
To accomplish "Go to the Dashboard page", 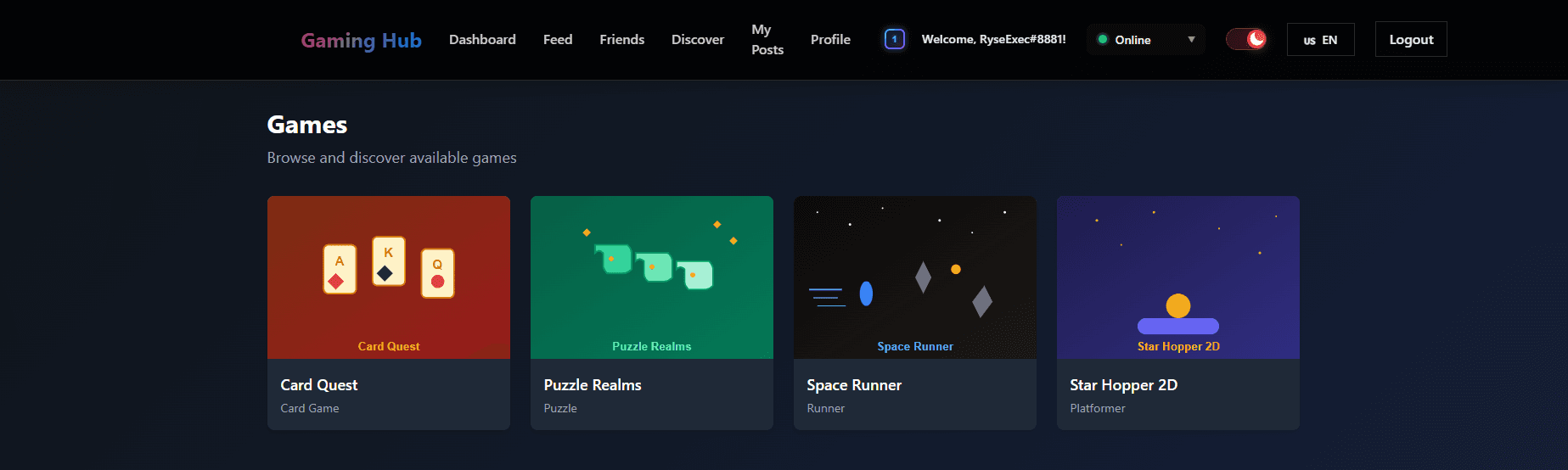I will (482, 40).
